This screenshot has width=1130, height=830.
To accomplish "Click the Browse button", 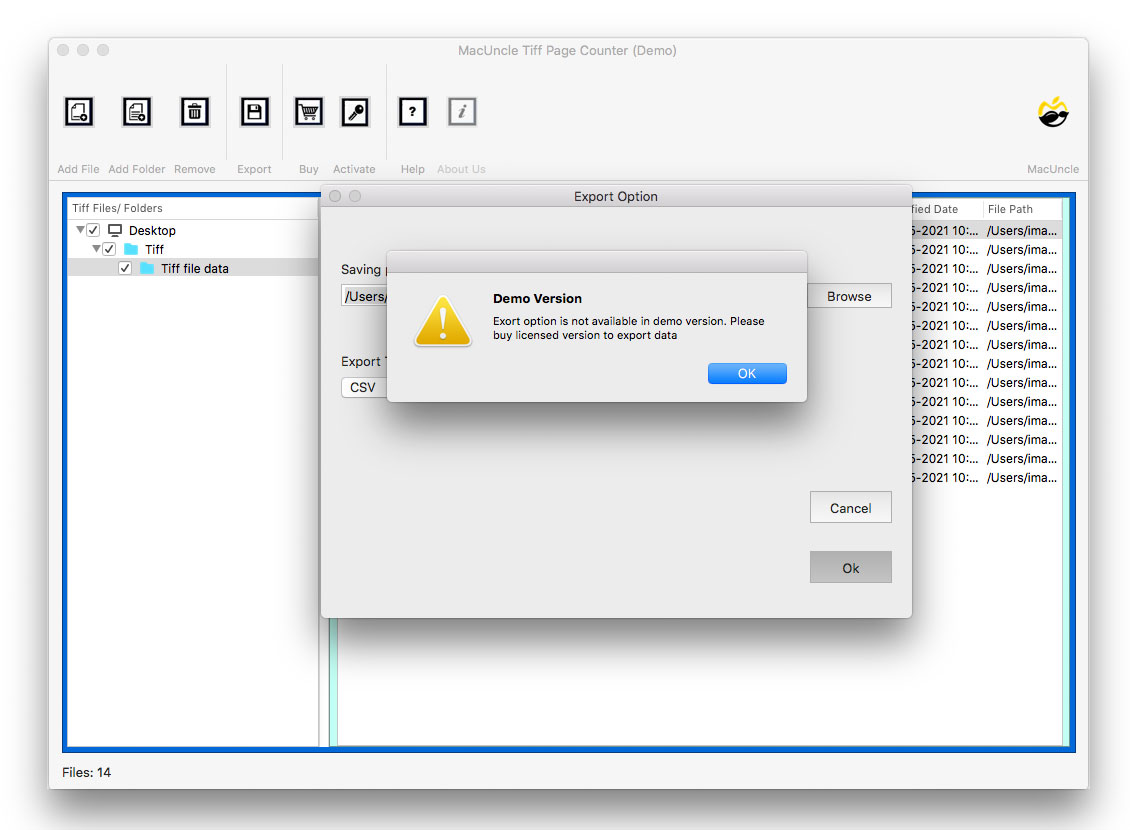I will pos(849,296).
